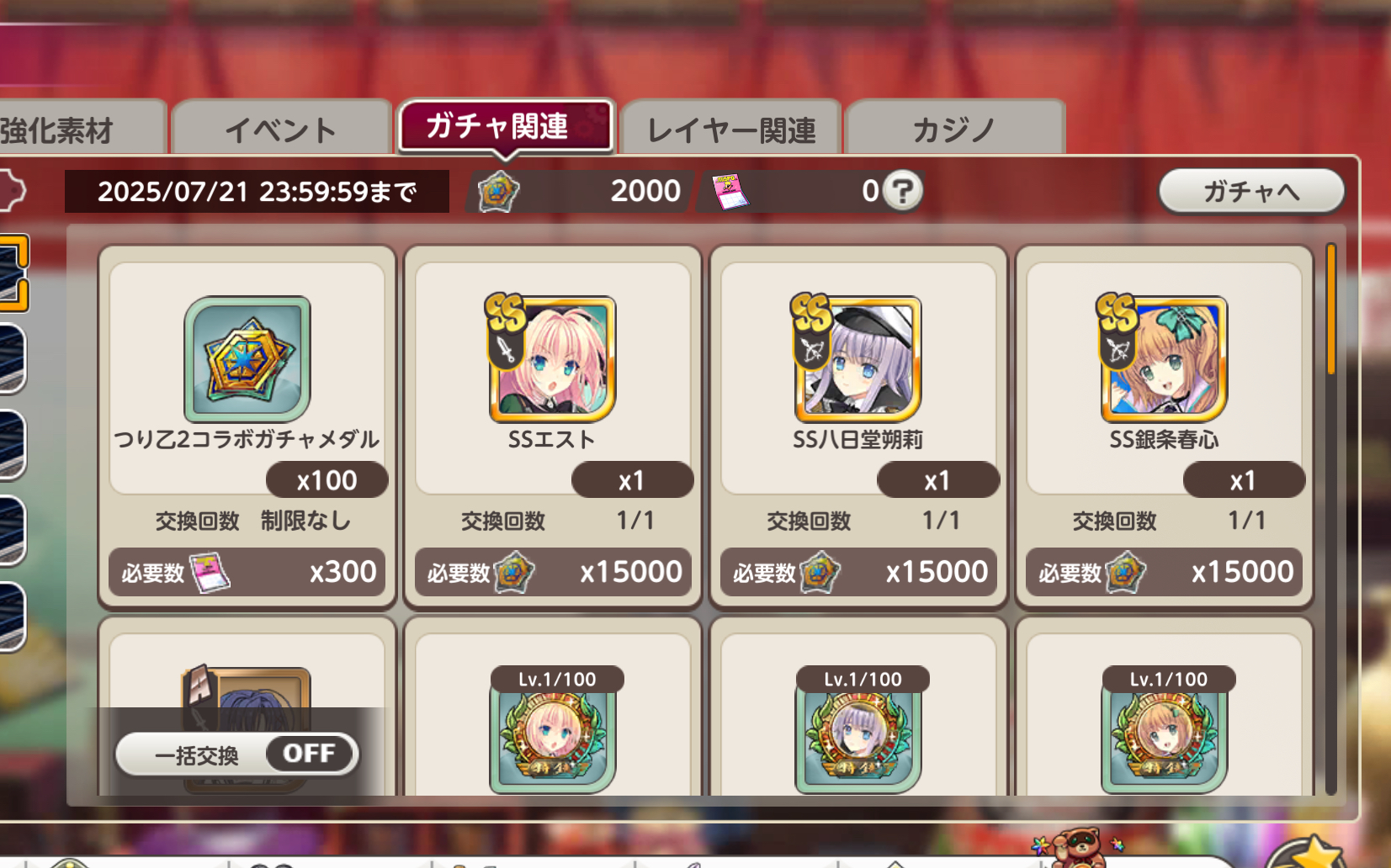This screenshot has height=868, width=1391.
Task: Click the orange vertical scrollbar thumb
Action: click(1330, 309)
